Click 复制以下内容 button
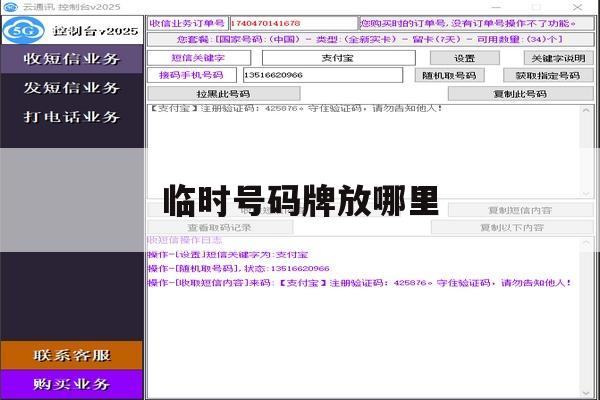Image resolution: width=600 pixels, height=400 pixels. click(512, 227)
